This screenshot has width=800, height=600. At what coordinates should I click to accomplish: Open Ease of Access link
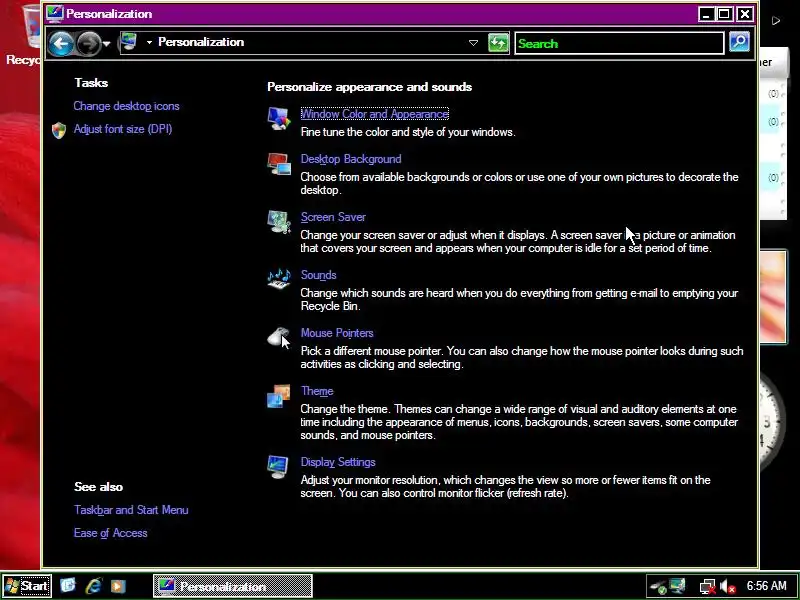point(111,533)
